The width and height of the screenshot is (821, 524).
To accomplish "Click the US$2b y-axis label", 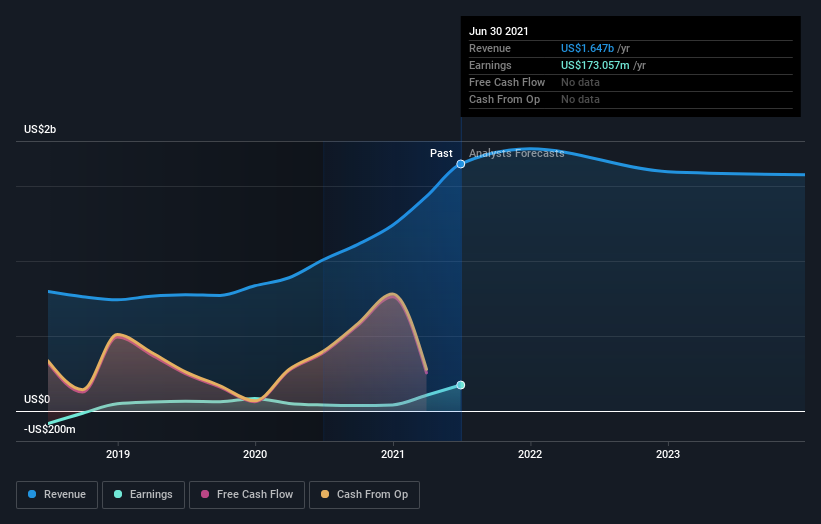I will click(x=40, y=129).
